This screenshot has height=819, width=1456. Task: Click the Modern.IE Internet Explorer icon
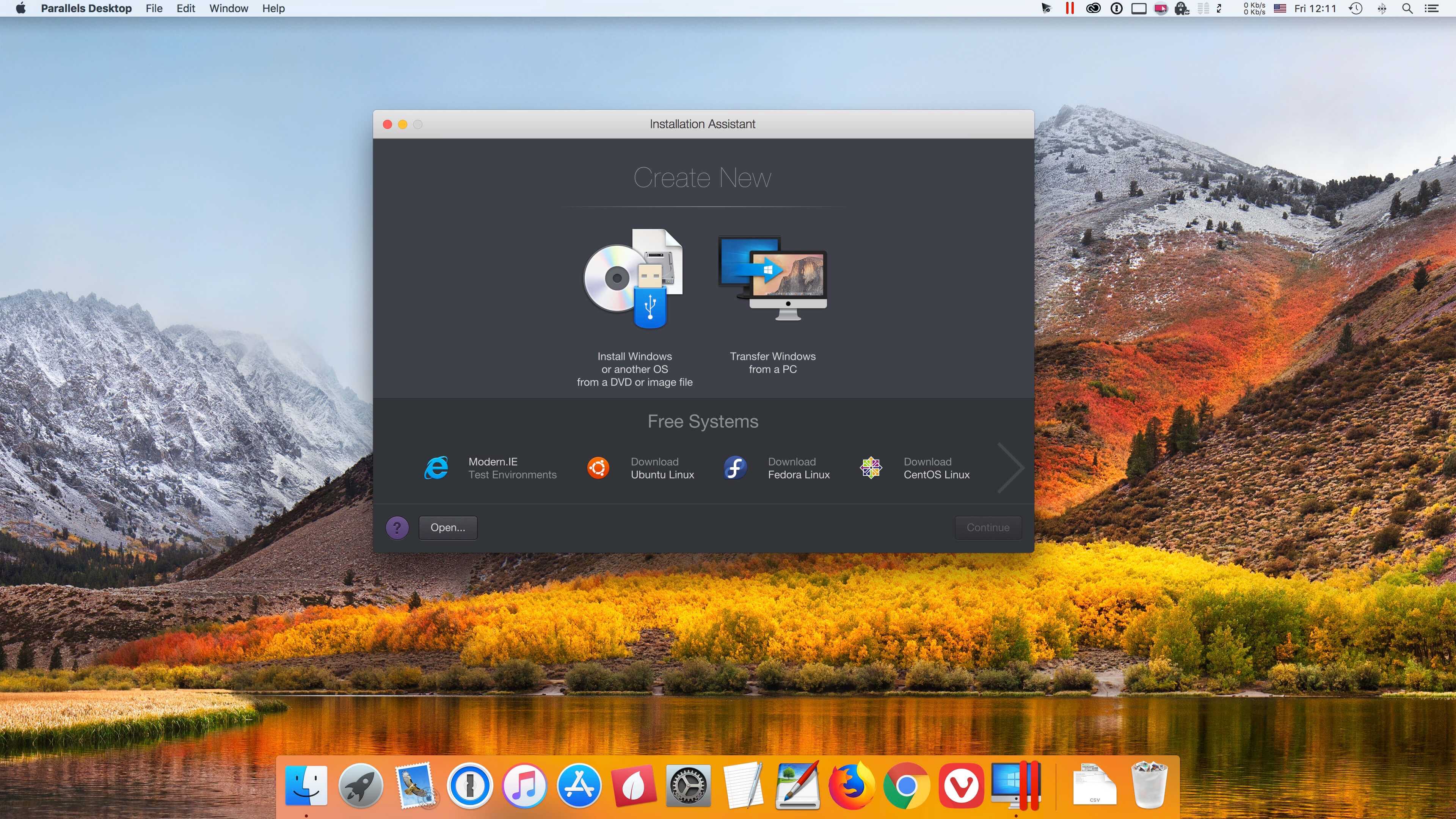[x=436, y=468]
